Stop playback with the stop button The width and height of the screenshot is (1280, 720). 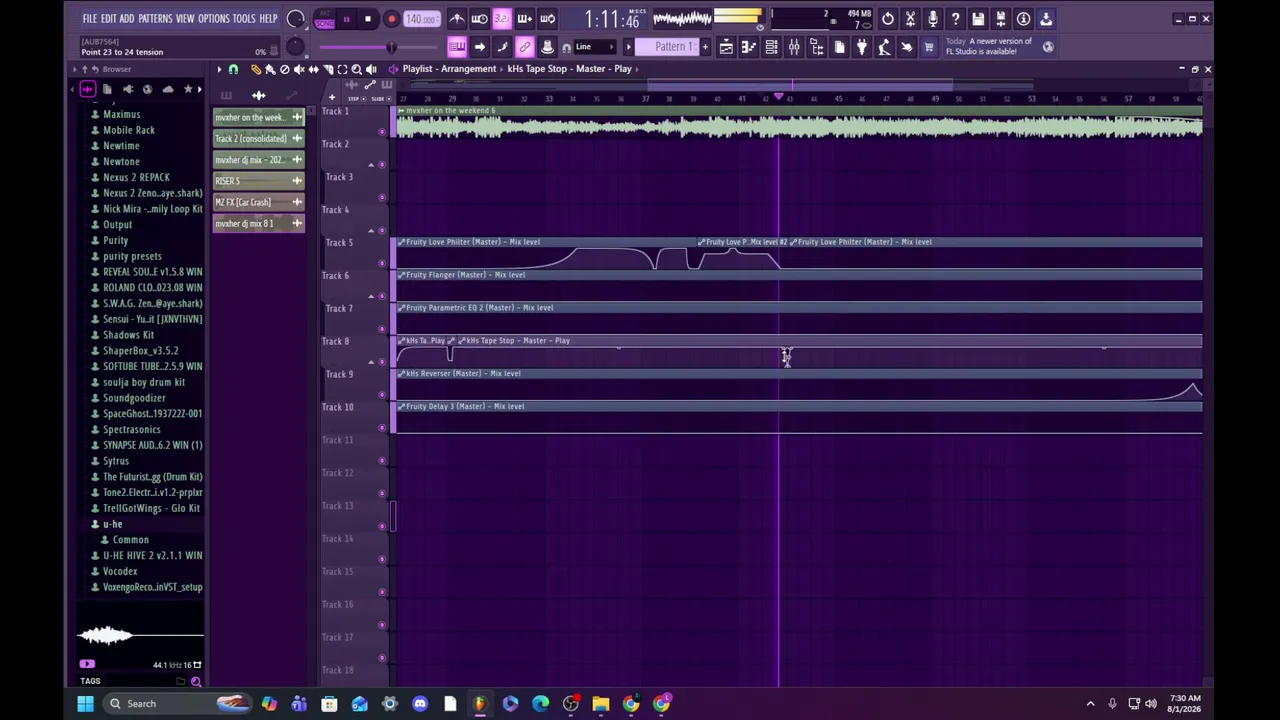point(368,19)
